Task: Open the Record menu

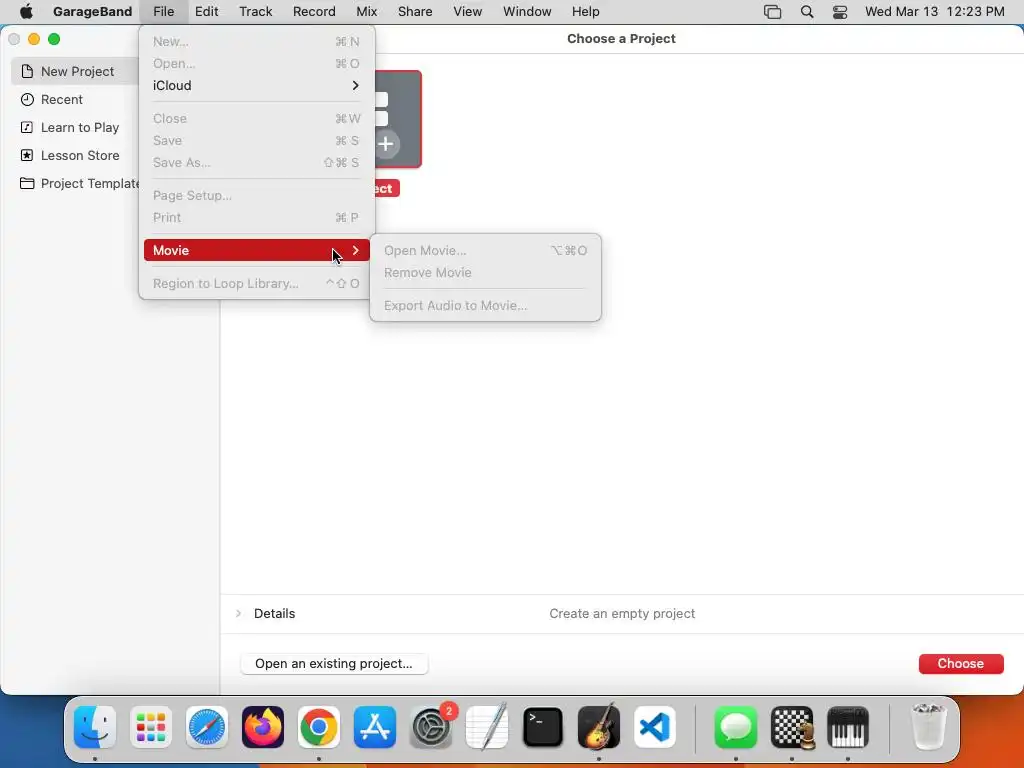Action: point(314,11)
